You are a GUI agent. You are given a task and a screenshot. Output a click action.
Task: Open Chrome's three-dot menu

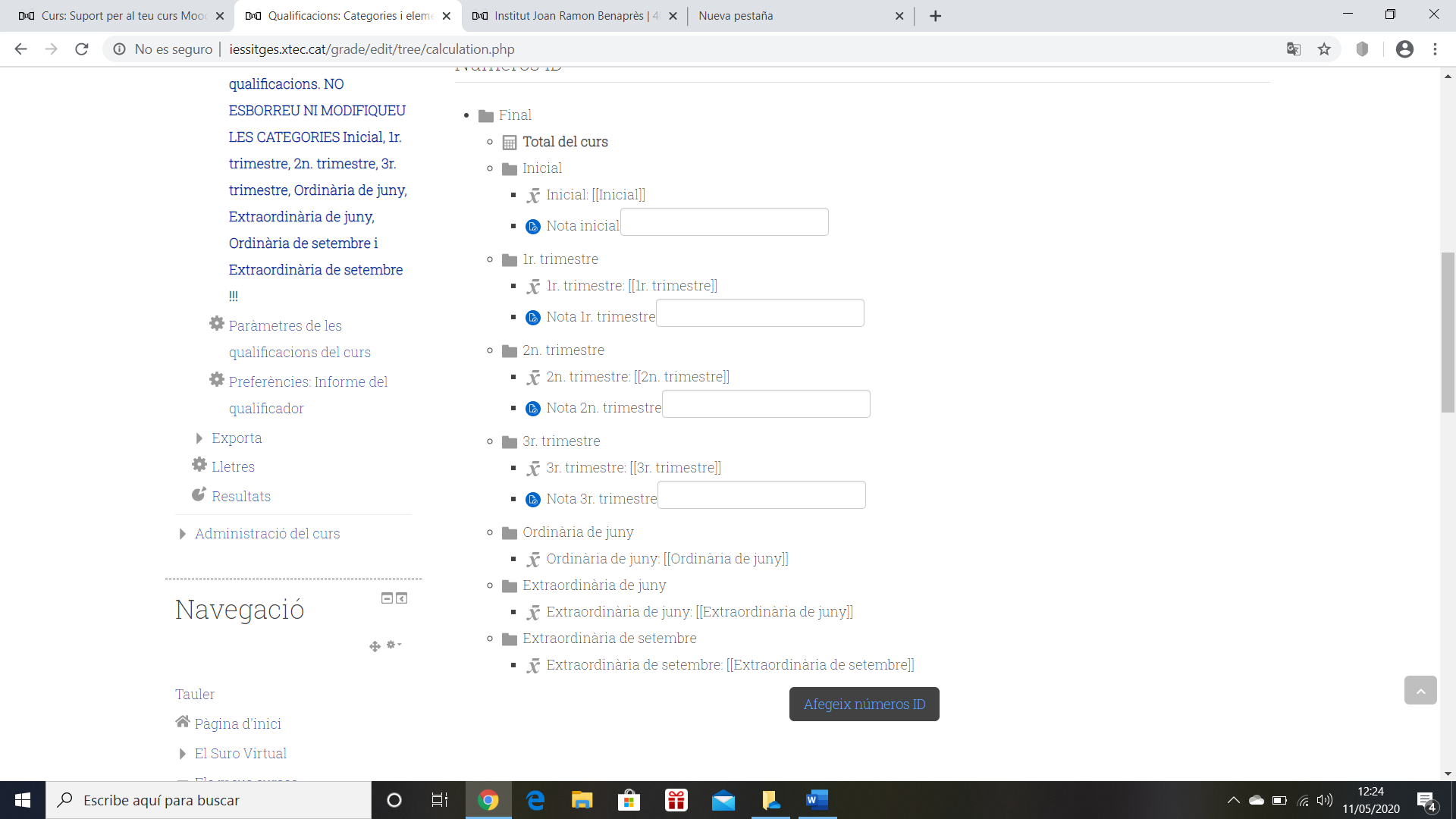click(x=1435, y=49)
